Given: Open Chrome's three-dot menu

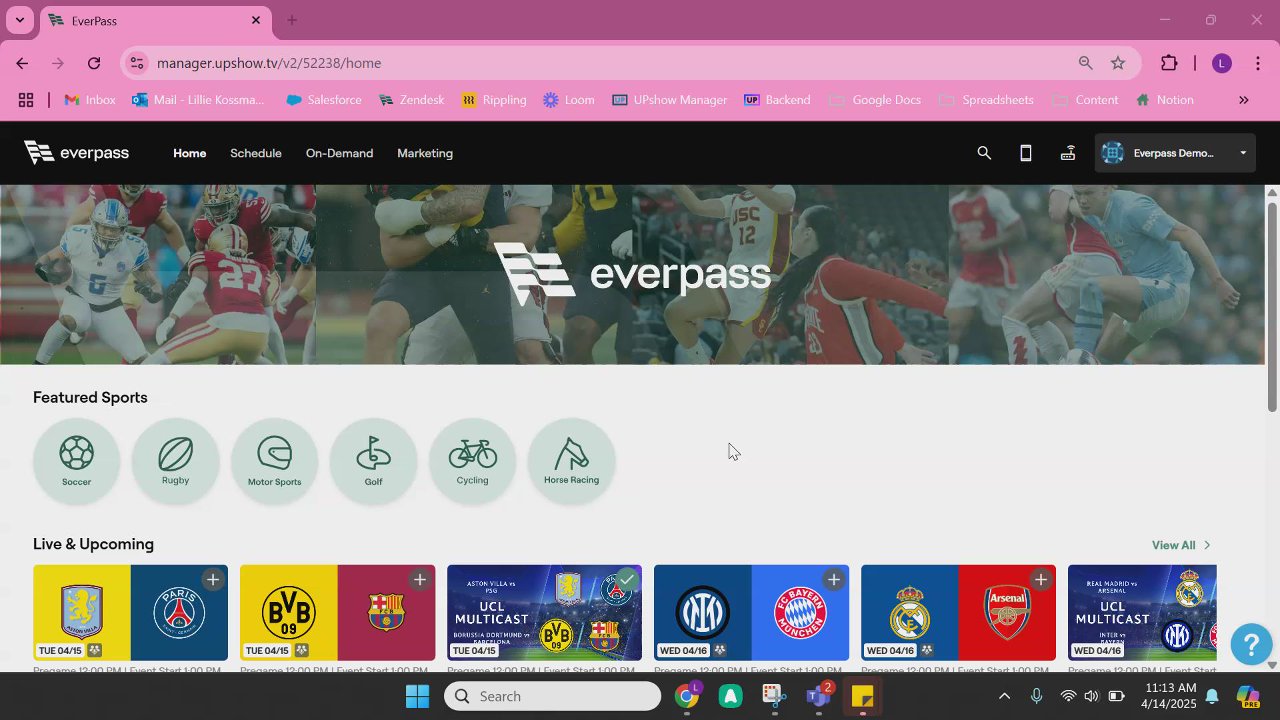Looking at the screenshot, I should [x=1258, y=63].
